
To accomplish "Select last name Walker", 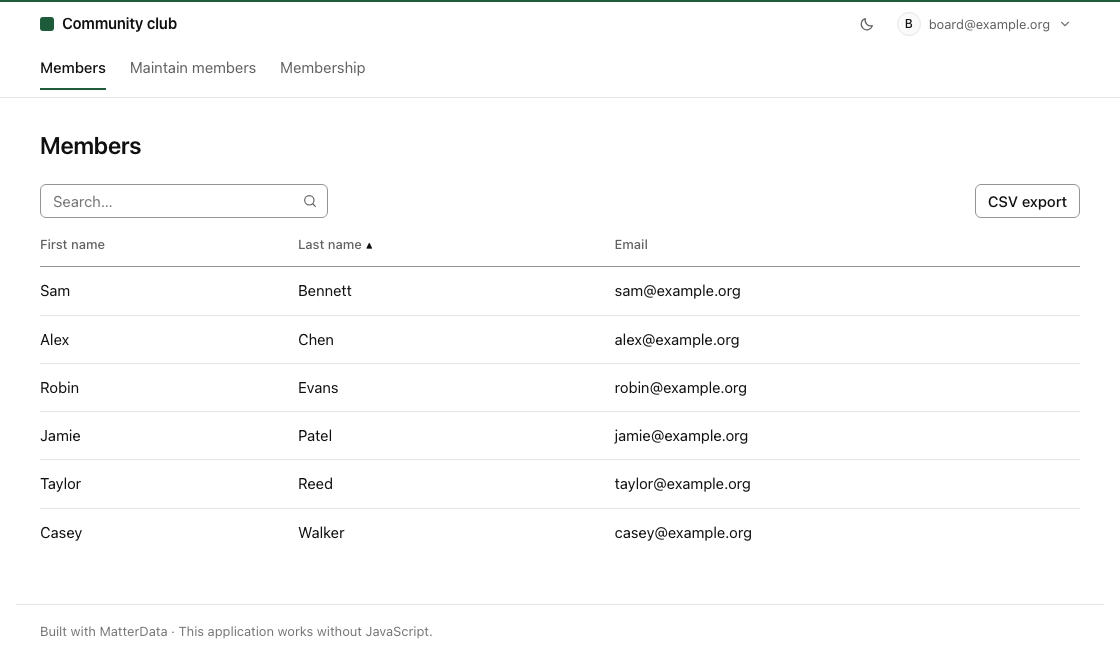I will coord(321,533).
